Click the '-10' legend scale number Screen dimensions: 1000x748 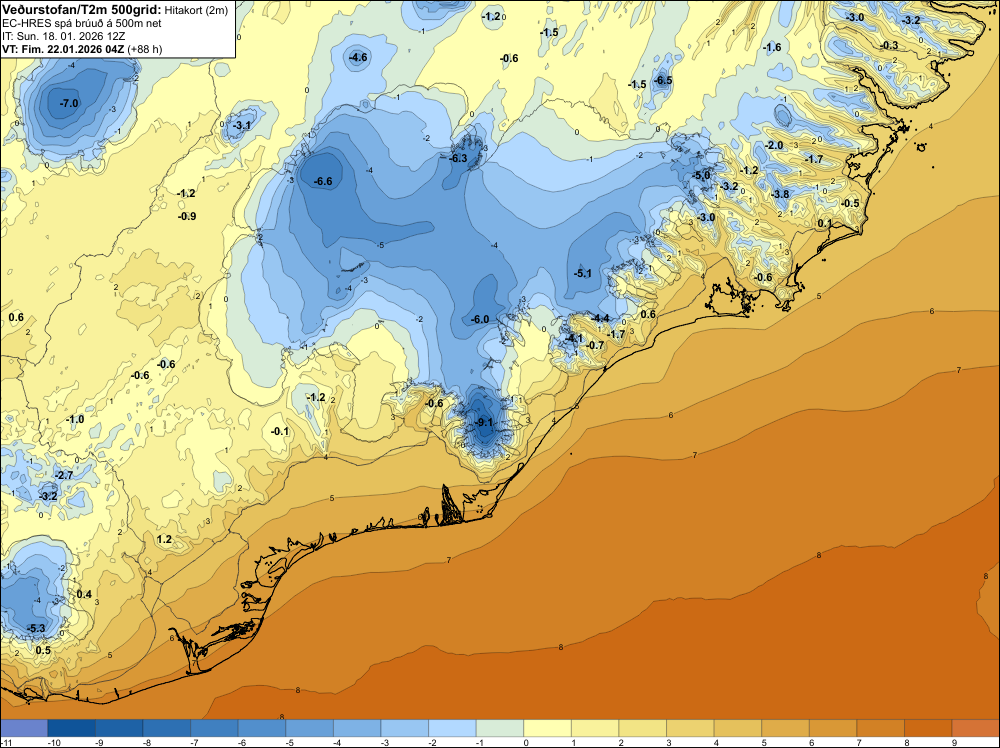(54, 742)
